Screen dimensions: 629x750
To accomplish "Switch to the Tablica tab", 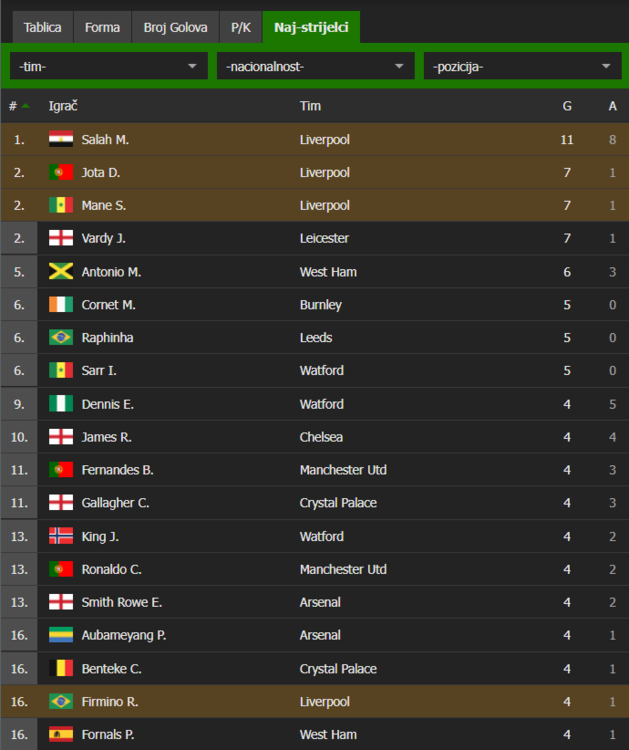I will coord(42,27).
